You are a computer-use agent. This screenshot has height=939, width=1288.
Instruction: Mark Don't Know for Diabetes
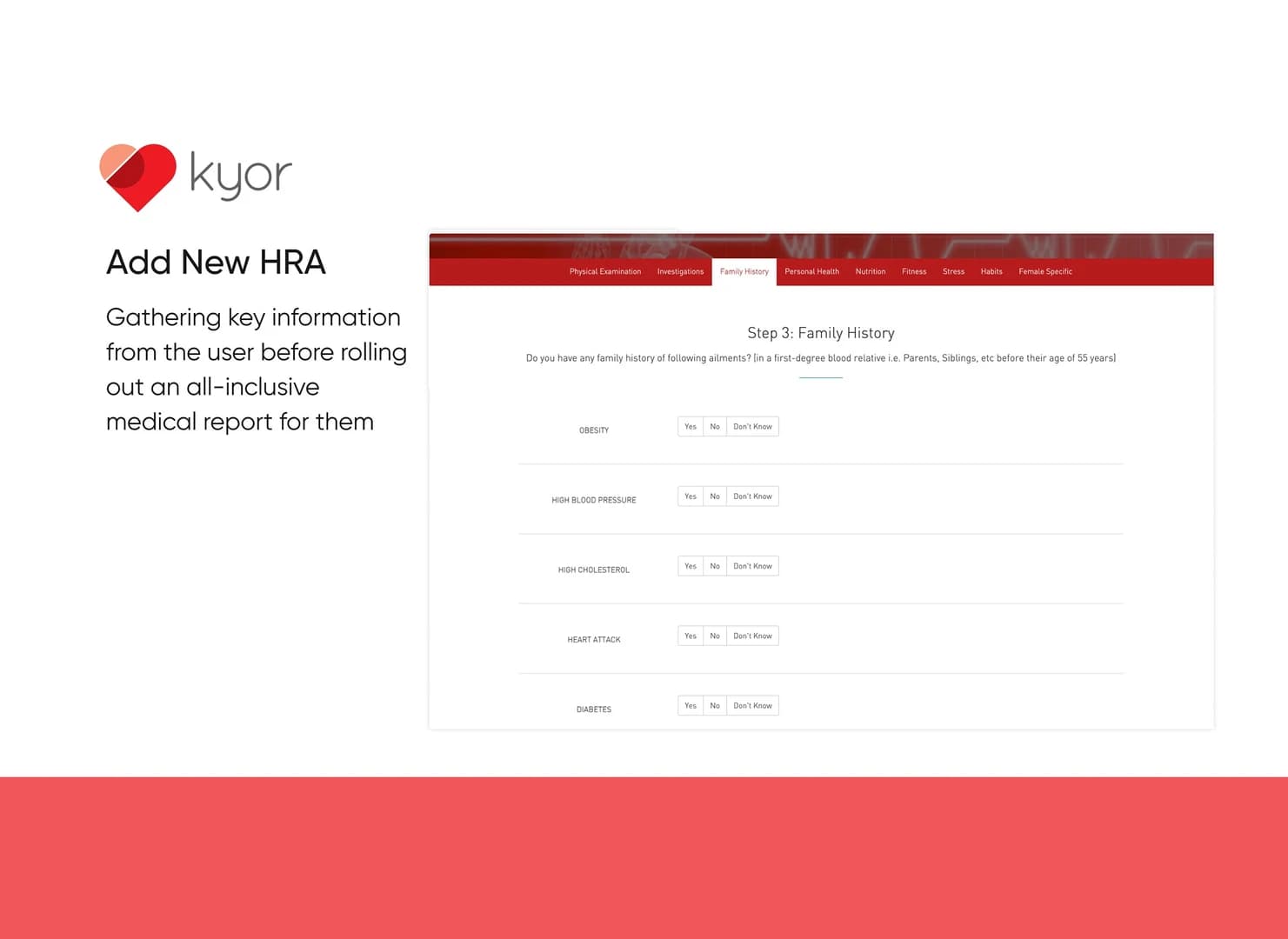pos(752,706)
